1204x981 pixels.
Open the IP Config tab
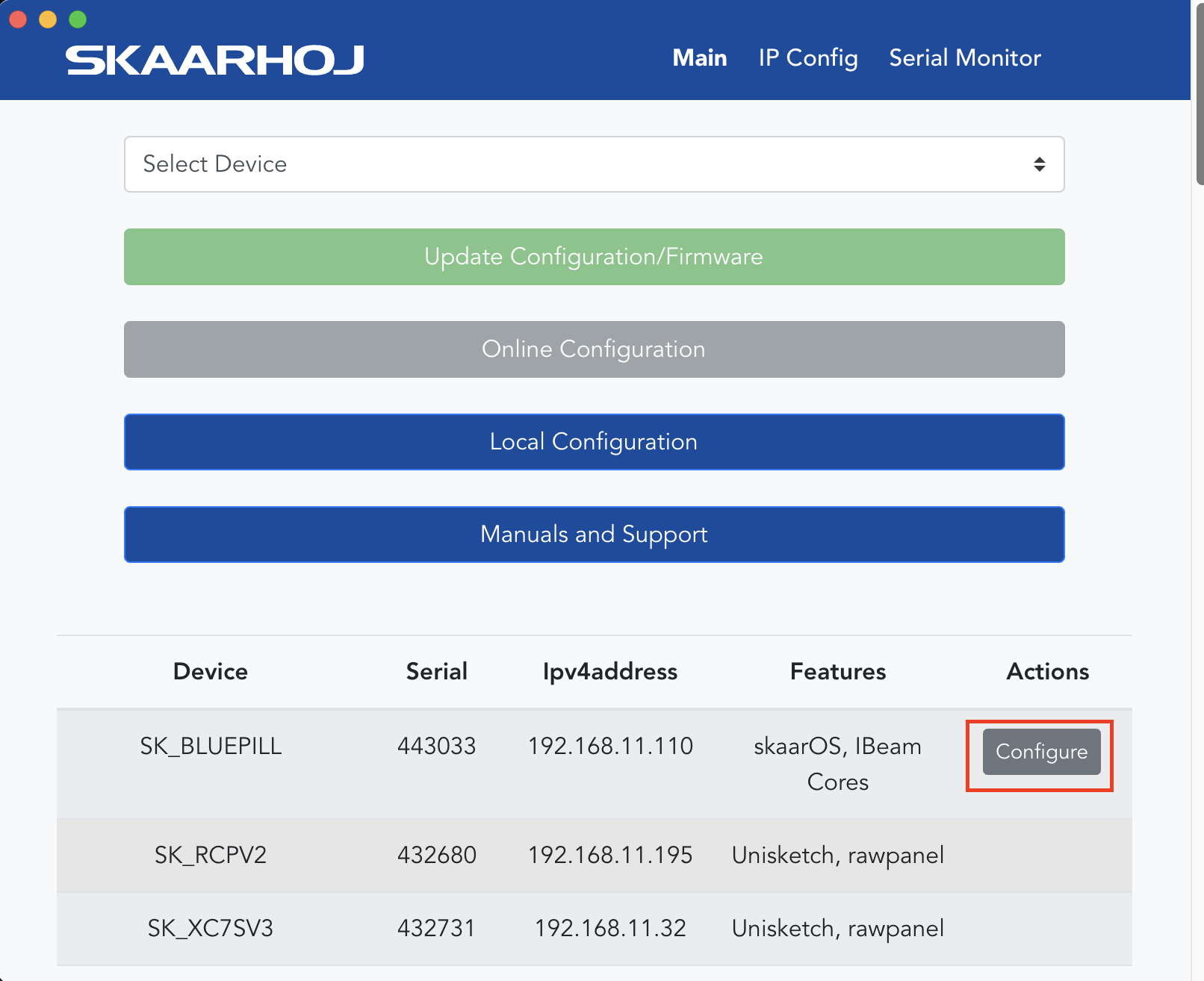point(808,58)
